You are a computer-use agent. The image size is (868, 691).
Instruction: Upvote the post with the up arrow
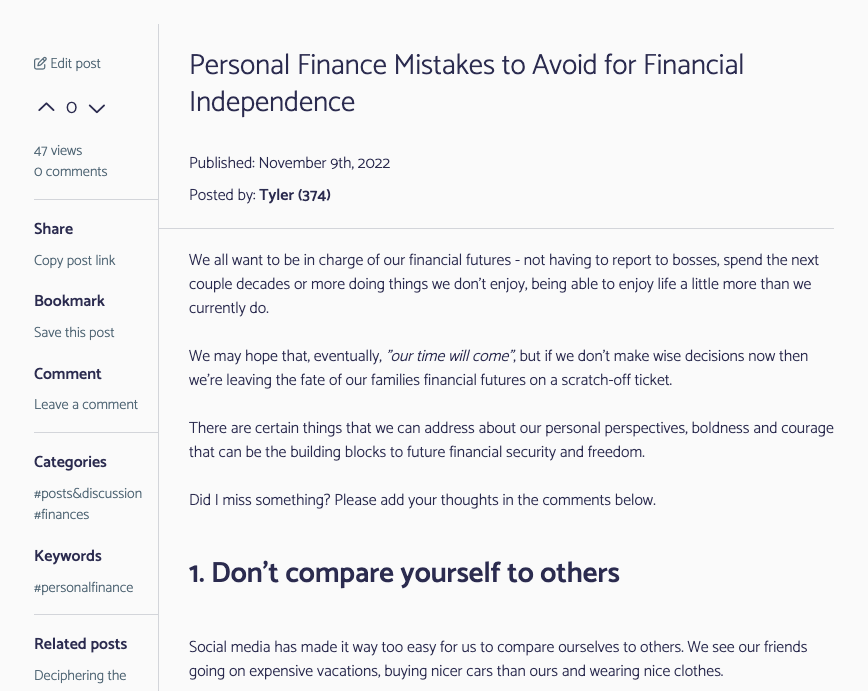(46, 107)
